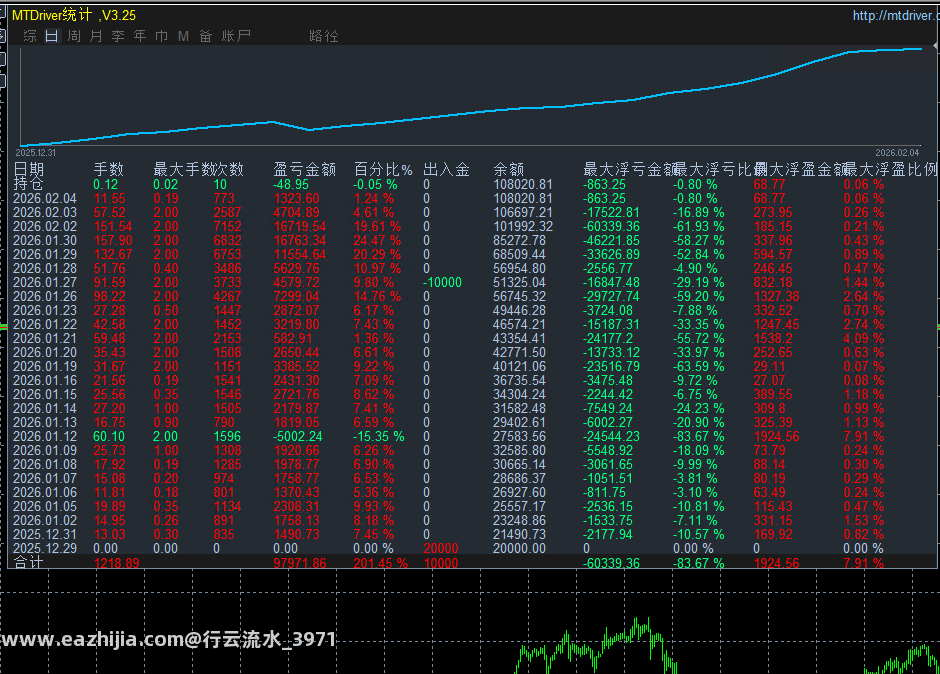Switch to the 综 summary tab
940x674 pixels.
tap(29, 36)
